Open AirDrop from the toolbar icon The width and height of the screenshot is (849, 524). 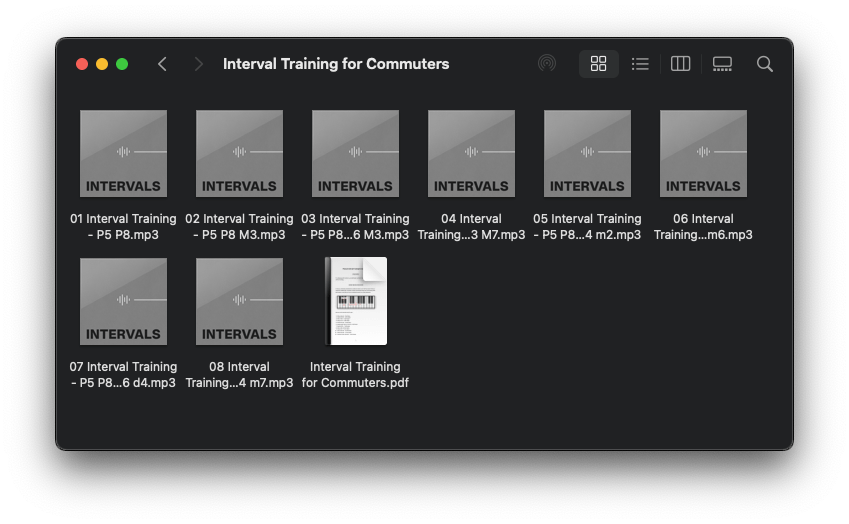tap(547, 63)
